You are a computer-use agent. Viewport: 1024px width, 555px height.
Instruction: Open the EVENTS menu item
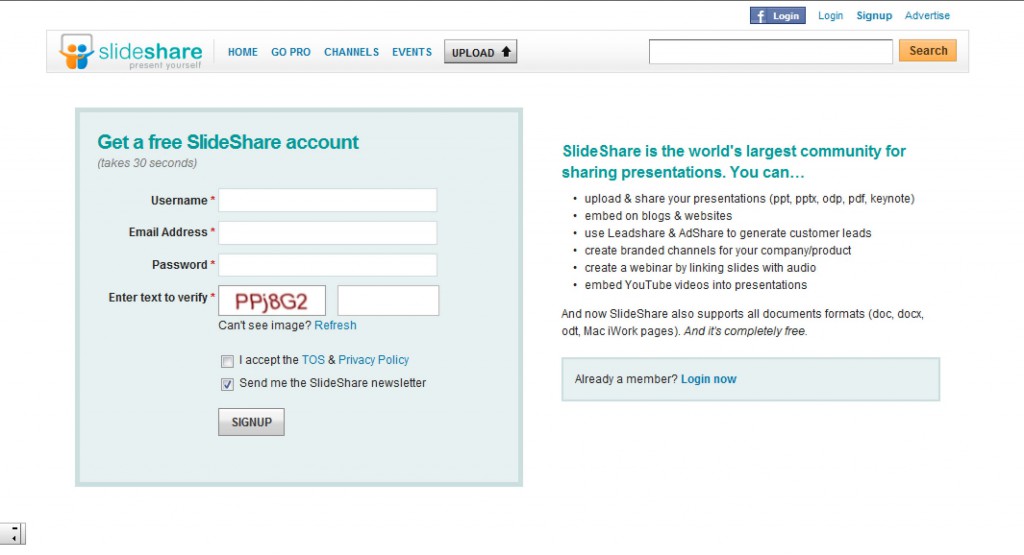click(411, 52)
